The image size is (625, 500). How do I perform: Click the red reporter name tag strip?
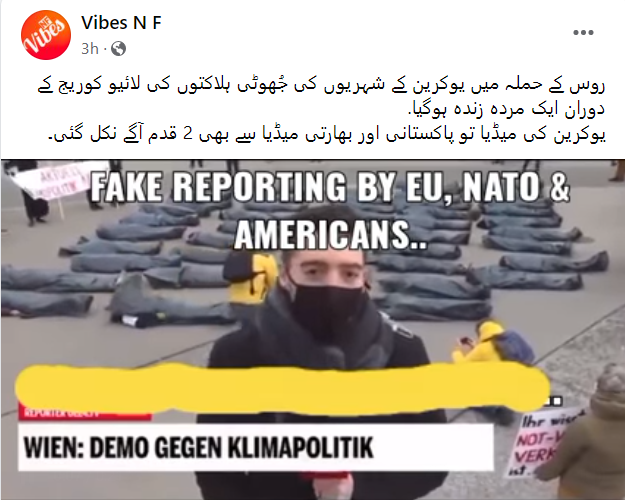[x=85, y=413]
